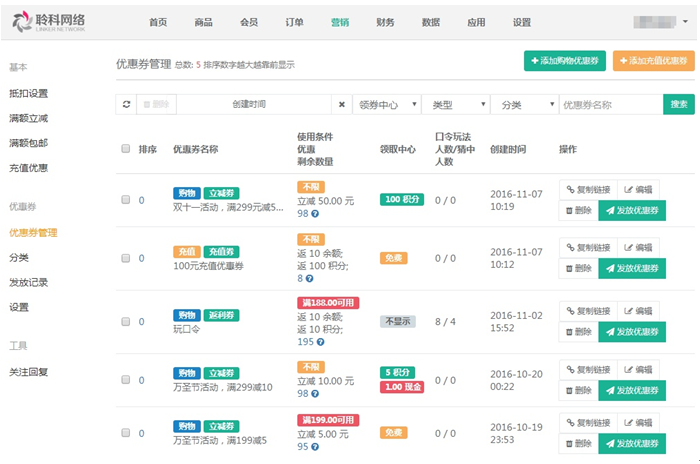Image resolution: width=700 pixels, height=464 pixels.
Task: Click the 添加购物优惠券 button
Action: pos(564,61)
